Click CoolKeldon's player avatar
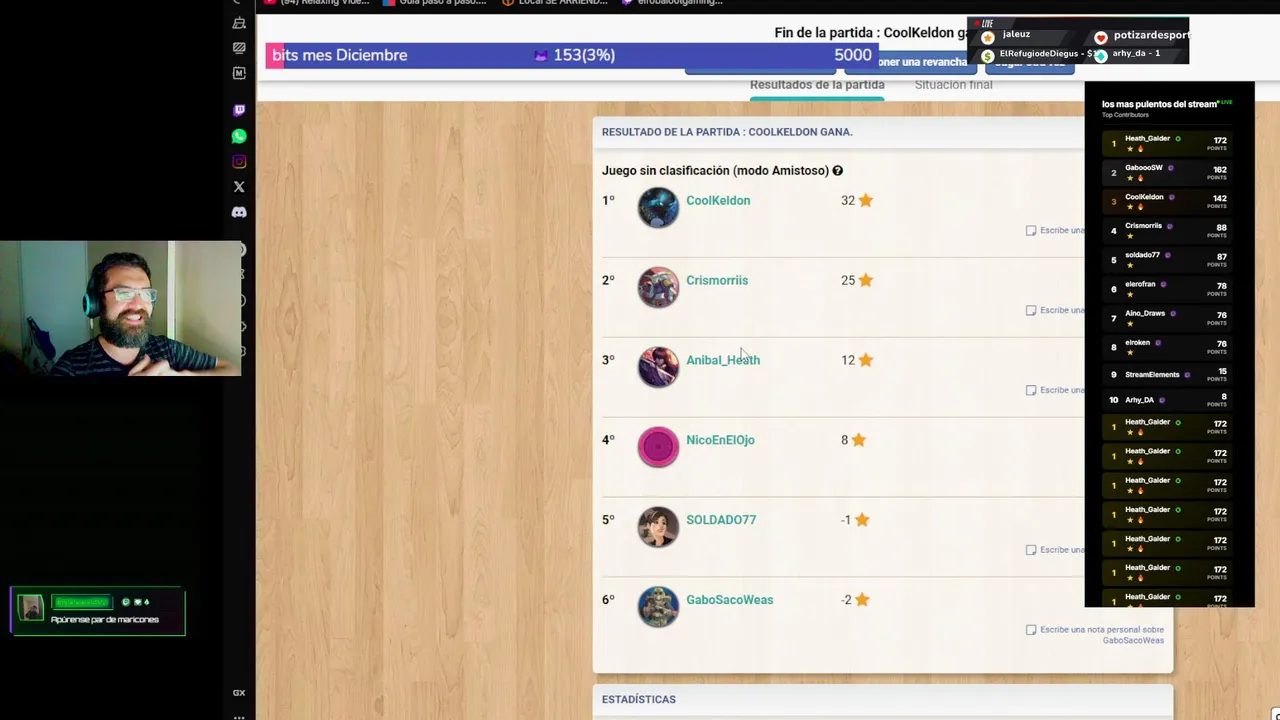Viewport: 1280px width, 720px height. click(x=658, y=208)
